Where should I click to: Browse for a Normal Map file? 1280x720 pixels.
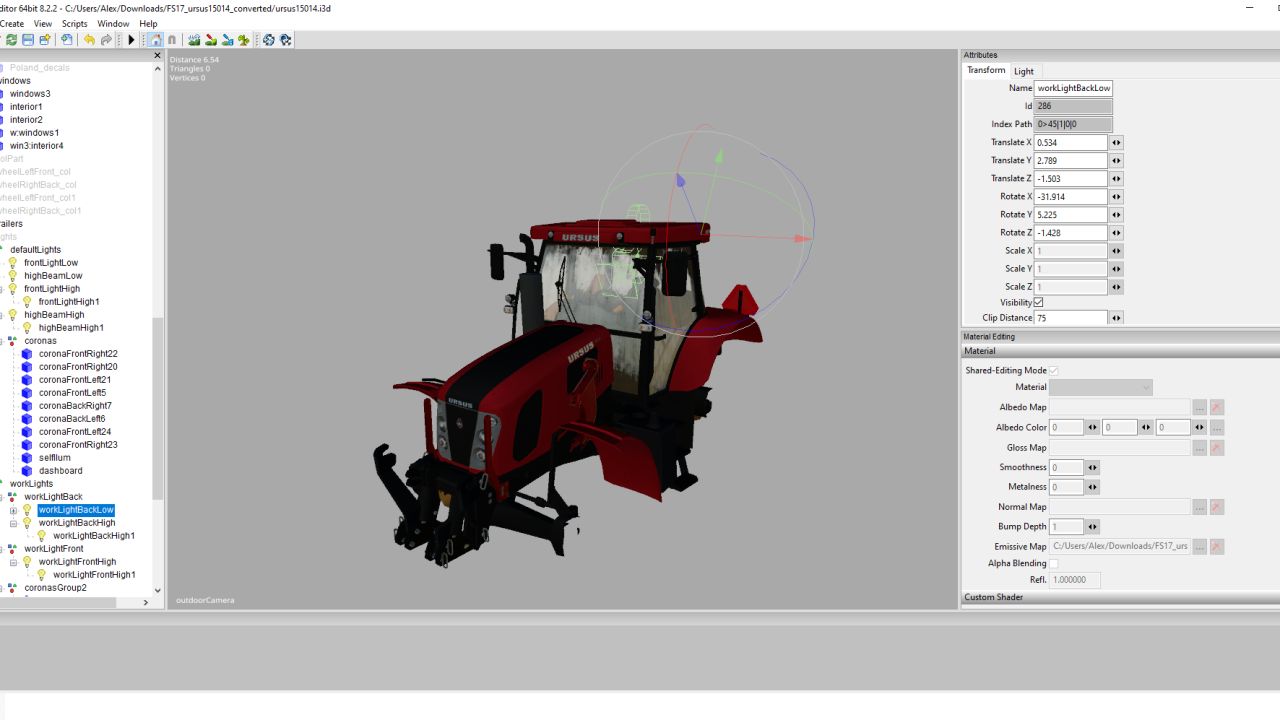pos(1199,507)
